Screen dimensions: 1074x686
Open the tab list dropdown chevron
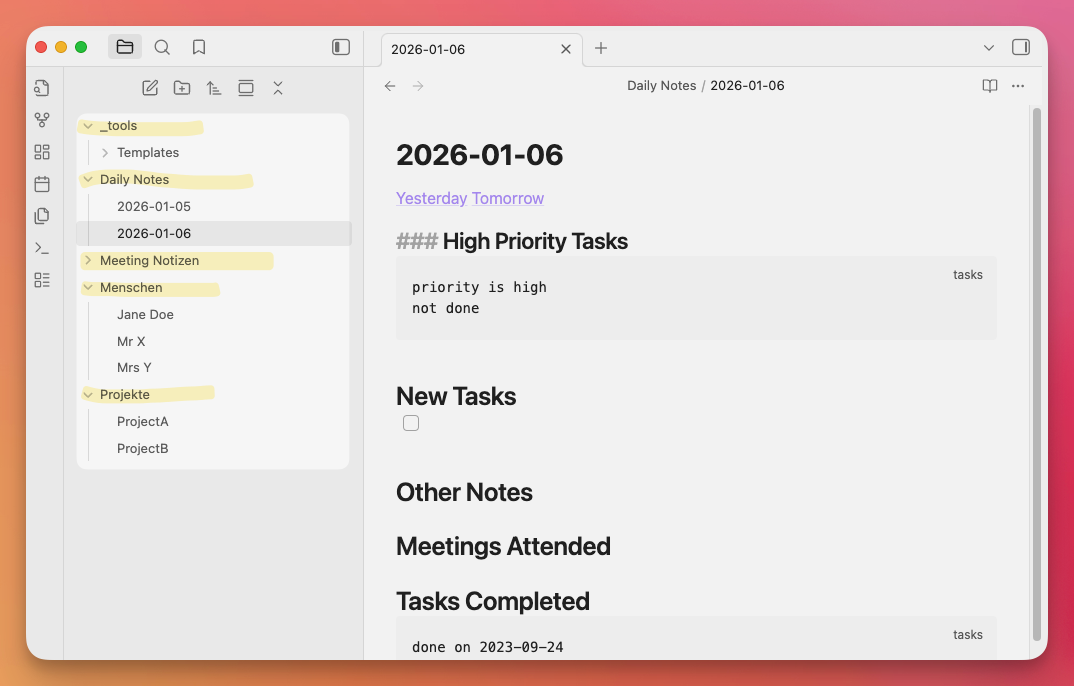(989, 48)
